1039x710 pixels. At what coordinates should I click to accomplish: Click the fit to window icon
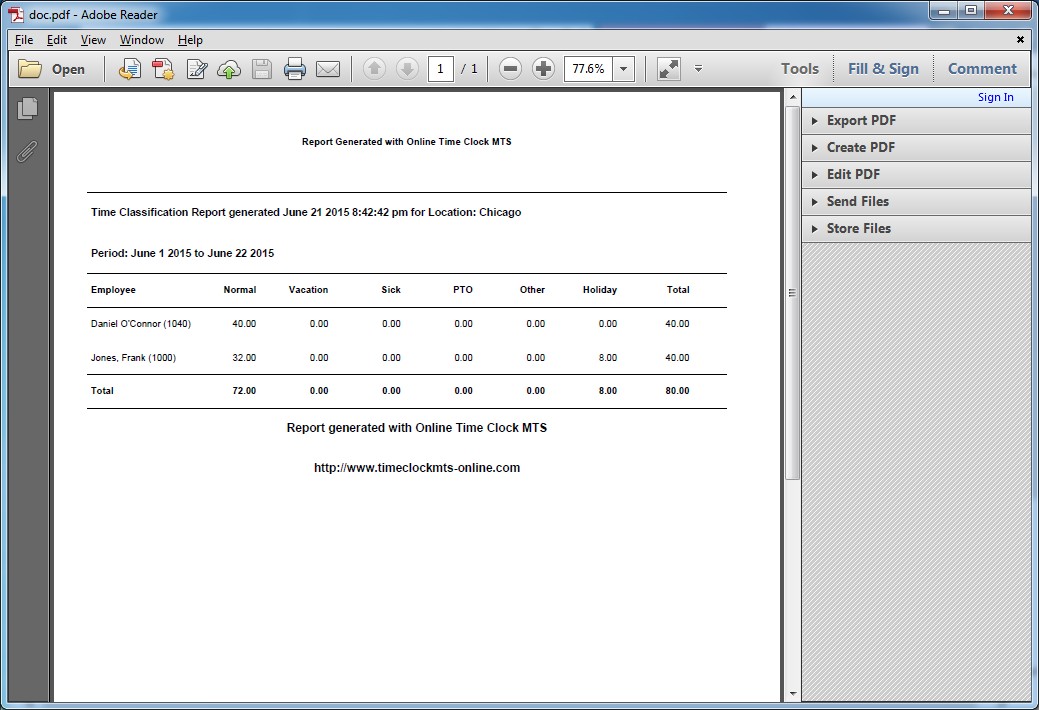tap(669, 68)
